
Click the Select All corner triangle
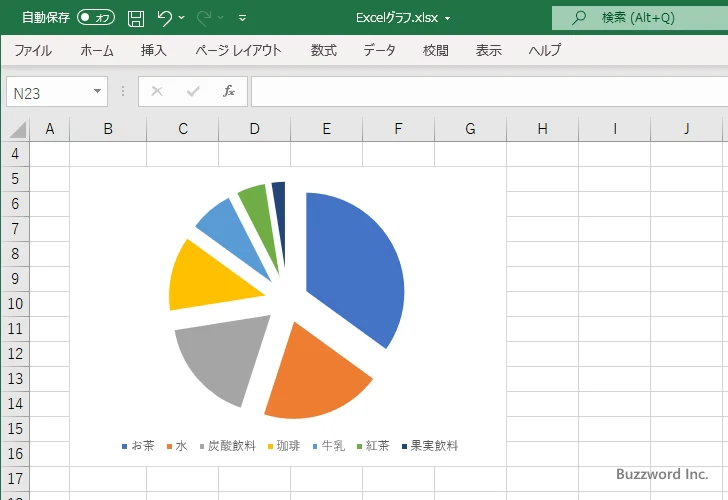coord(17,129)
